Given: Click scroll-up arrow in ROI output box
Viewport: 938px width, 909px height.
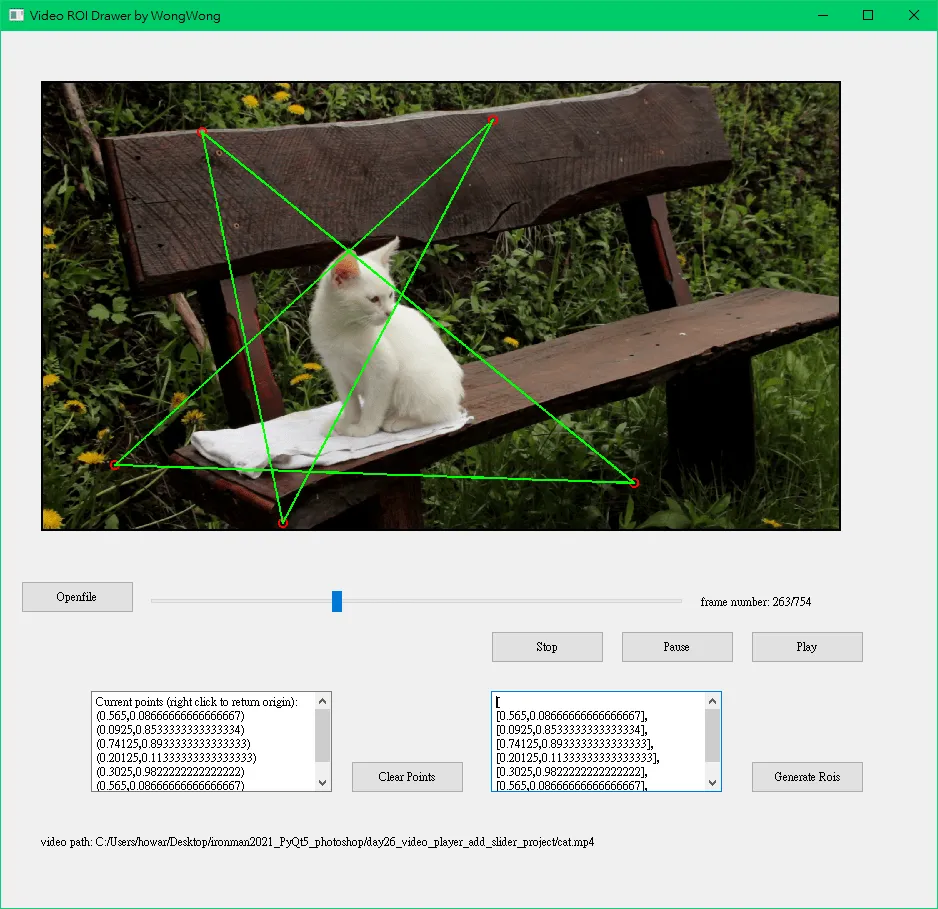Looking at the screenshot, I should [x=712, y=702].
